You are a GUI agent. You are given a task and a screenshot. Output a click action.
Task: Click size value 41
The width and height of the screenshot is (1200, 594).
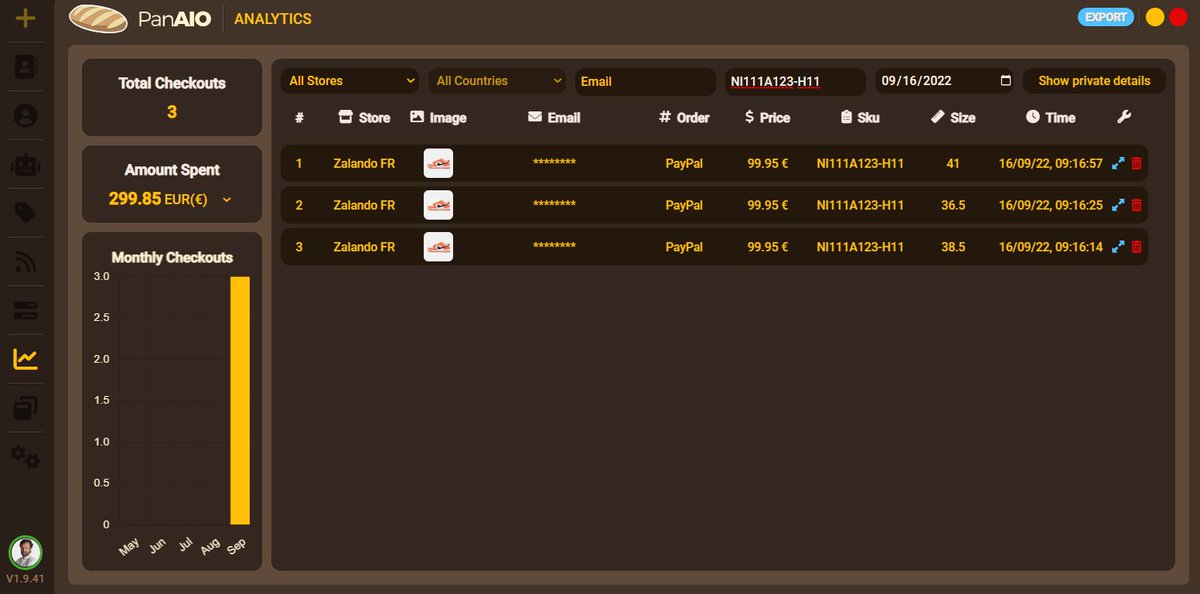click(953, 163)
